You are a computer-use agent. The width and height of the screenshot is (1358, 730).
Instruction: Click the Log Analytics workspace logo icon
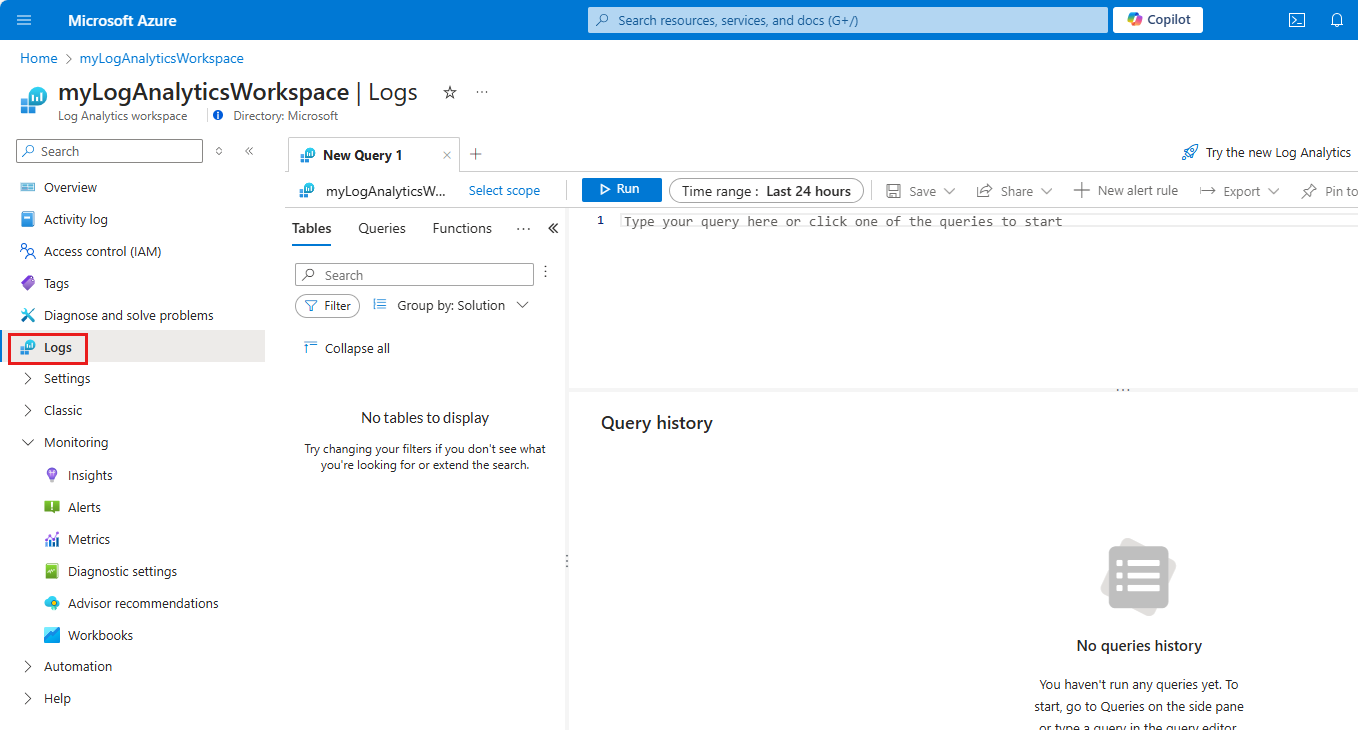click(x=33, y=99)
